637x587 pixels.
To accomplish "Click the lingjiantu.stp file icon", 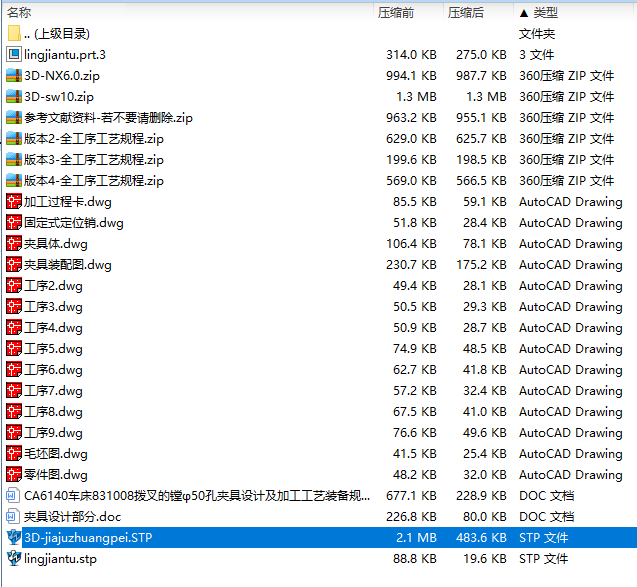I will point(14,559).
